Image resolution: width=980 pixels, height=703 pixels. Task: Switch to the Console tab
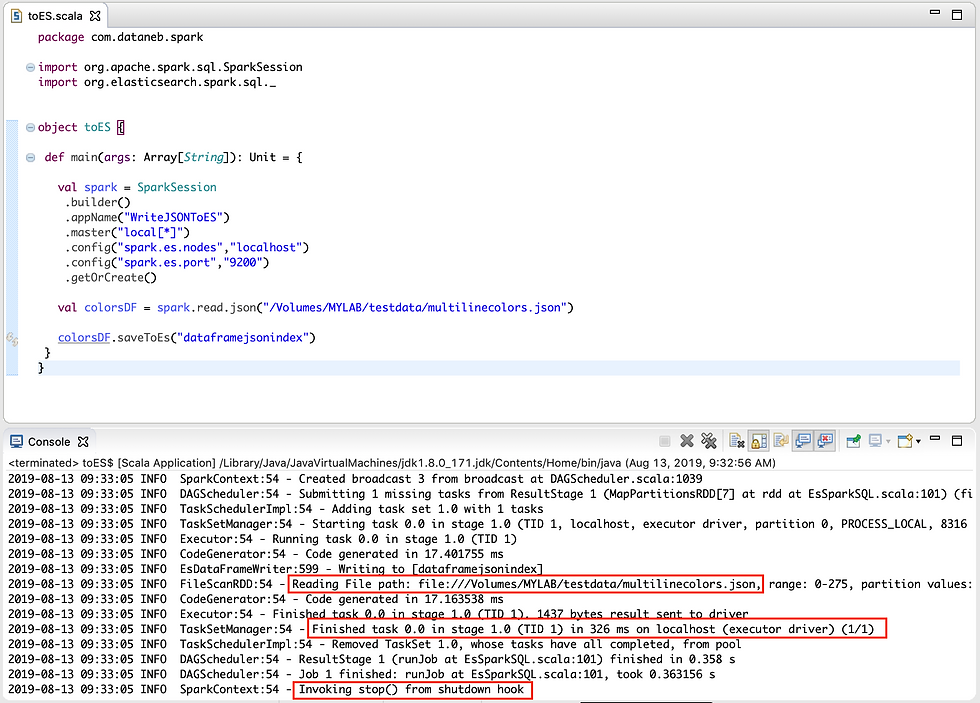click(x=49, y=442)
